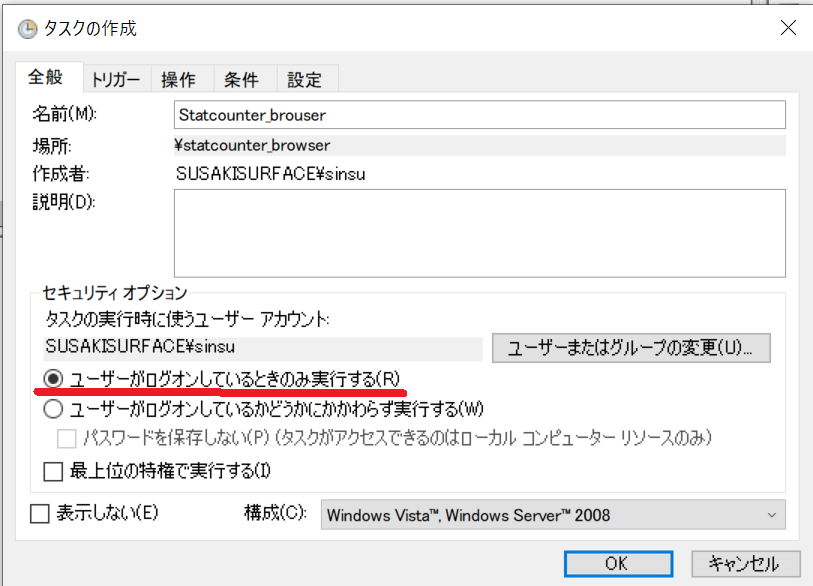Click the 作成者 value SUSAKISURFACE¥sinsu
This screenshot has height=586, width=813.
coord(271,174)
